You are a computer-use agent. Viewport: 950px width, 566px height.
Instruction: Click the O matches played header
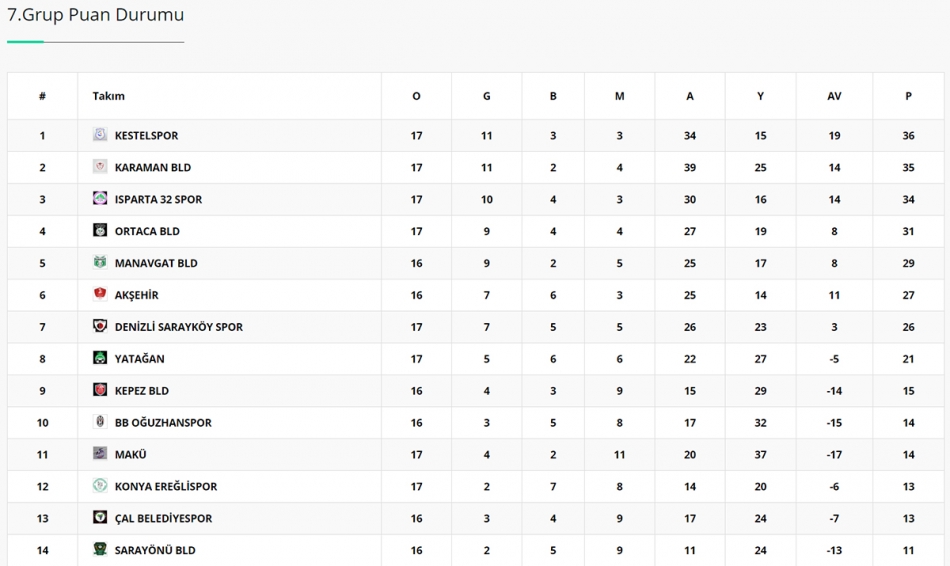click(x=416, y=96)
